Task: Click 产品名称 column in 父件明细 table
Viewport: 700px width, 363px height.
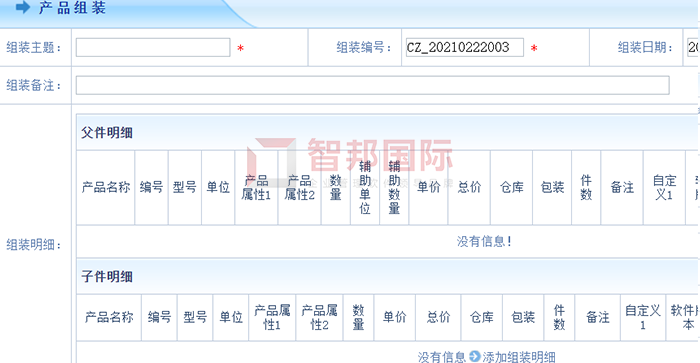Action: [x=106, y=188]
